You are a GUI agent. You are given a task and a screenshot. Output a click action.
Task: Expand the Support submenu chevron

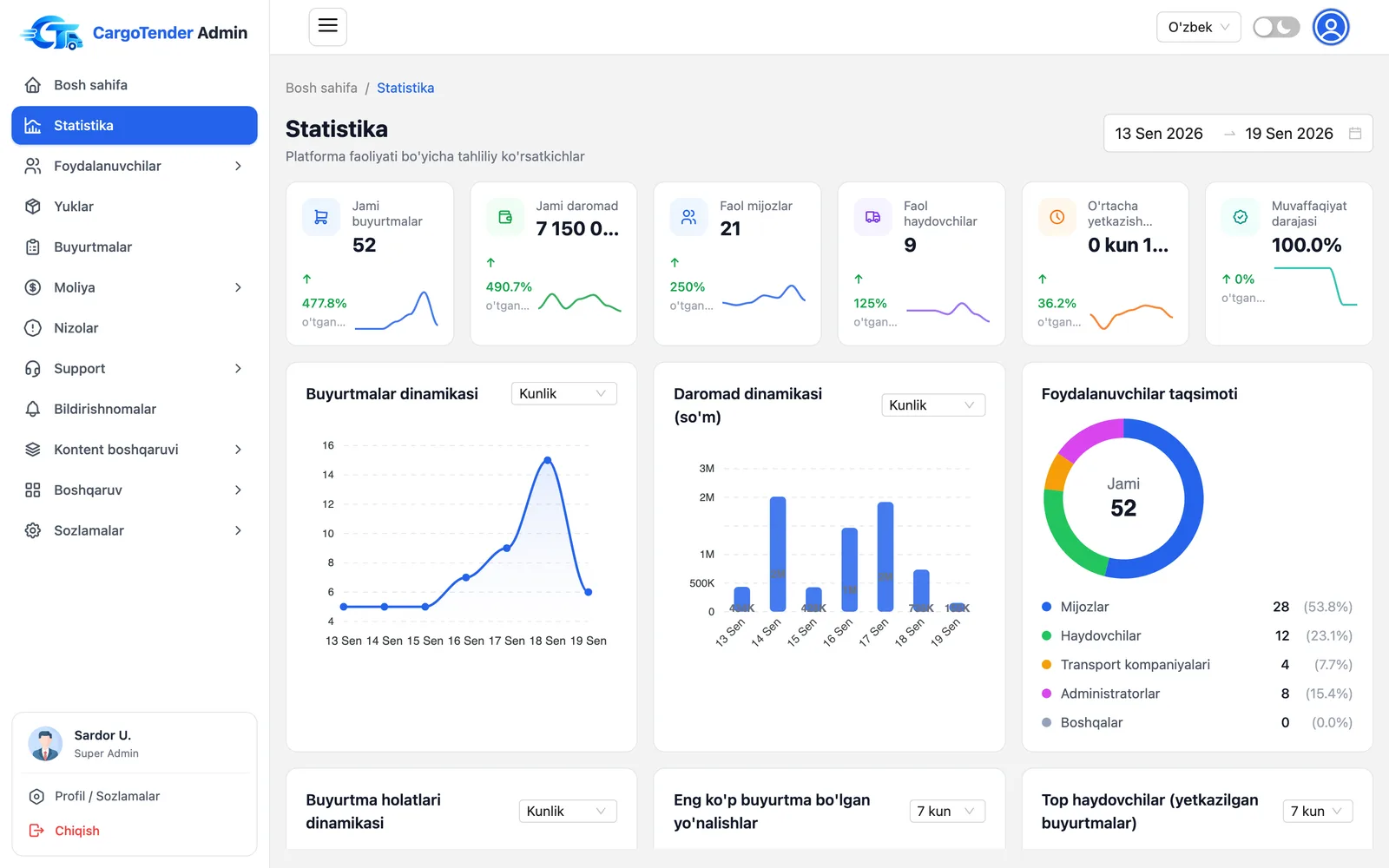pos(238,369)
